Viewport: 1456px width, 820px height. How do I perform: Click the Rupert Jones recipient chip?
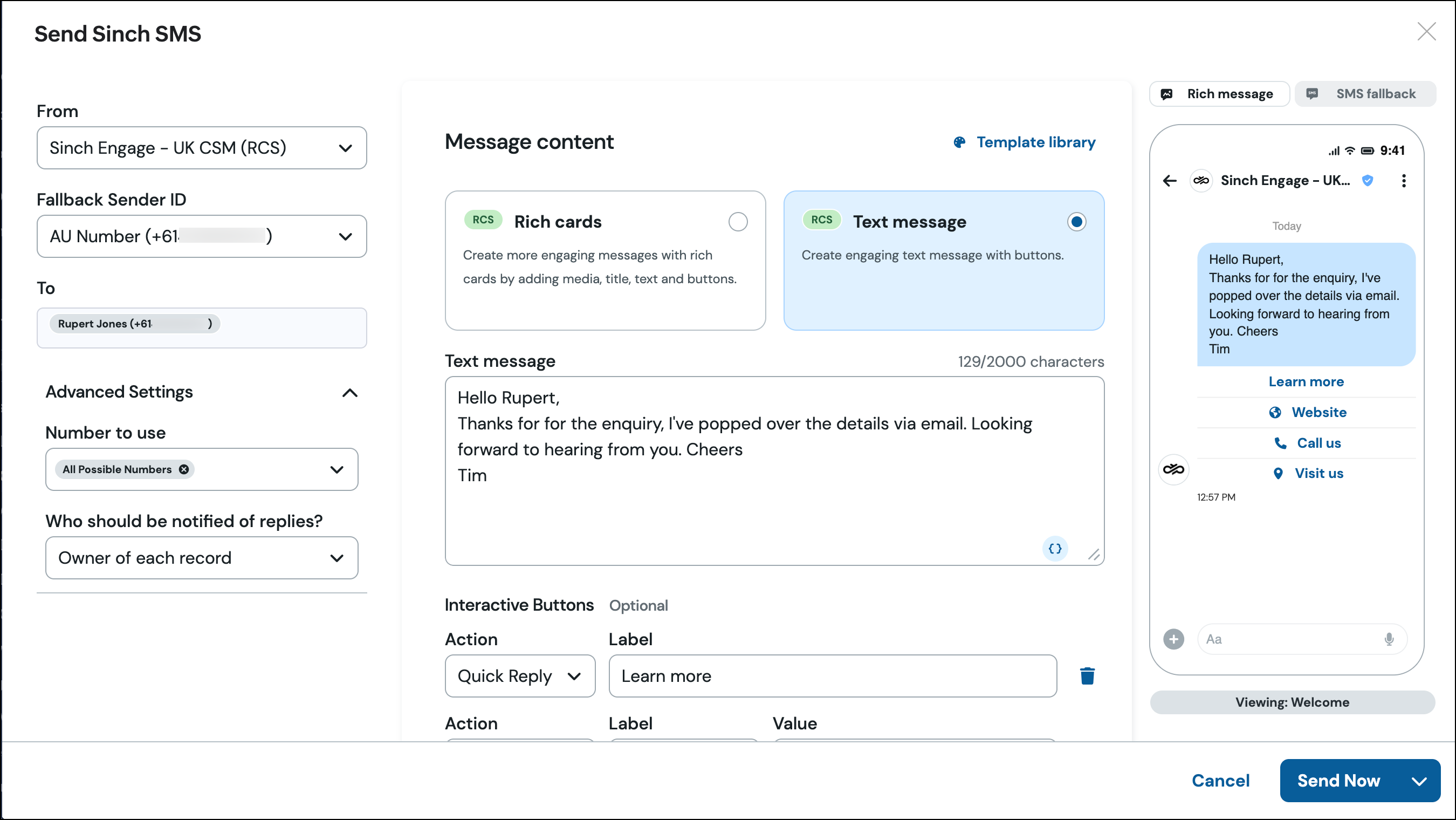click(134, 324)
